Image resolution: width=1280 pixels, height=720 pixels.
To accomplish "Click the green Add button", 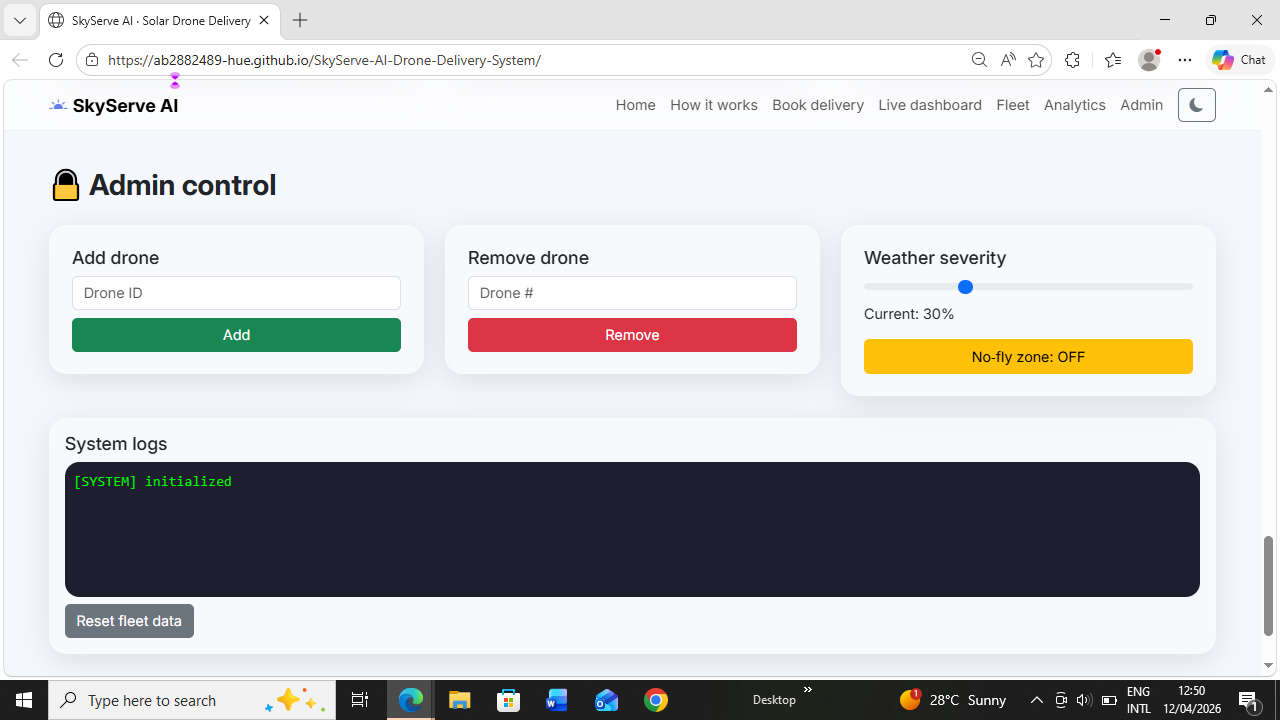I will tap(236, 335).
